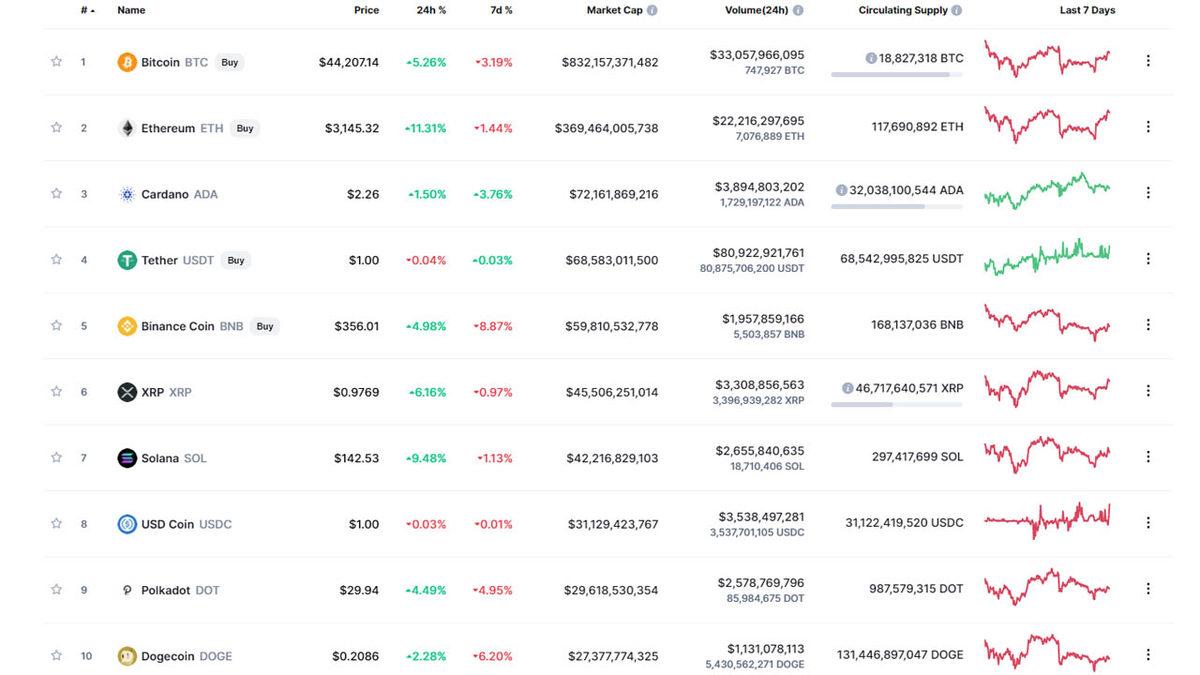Click the XRP logo icon
Viewport: 1200px width, 675px height.
pos(126,391)
